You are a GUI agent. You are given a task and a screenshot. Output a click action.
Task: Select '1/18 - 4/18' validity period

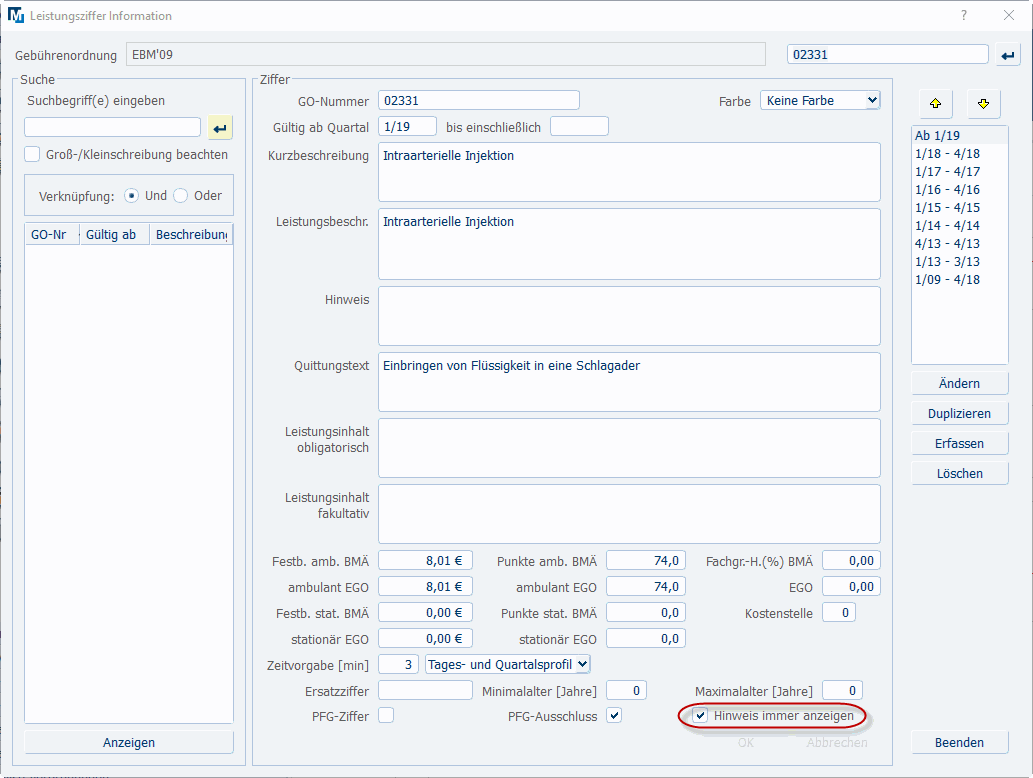947,154
